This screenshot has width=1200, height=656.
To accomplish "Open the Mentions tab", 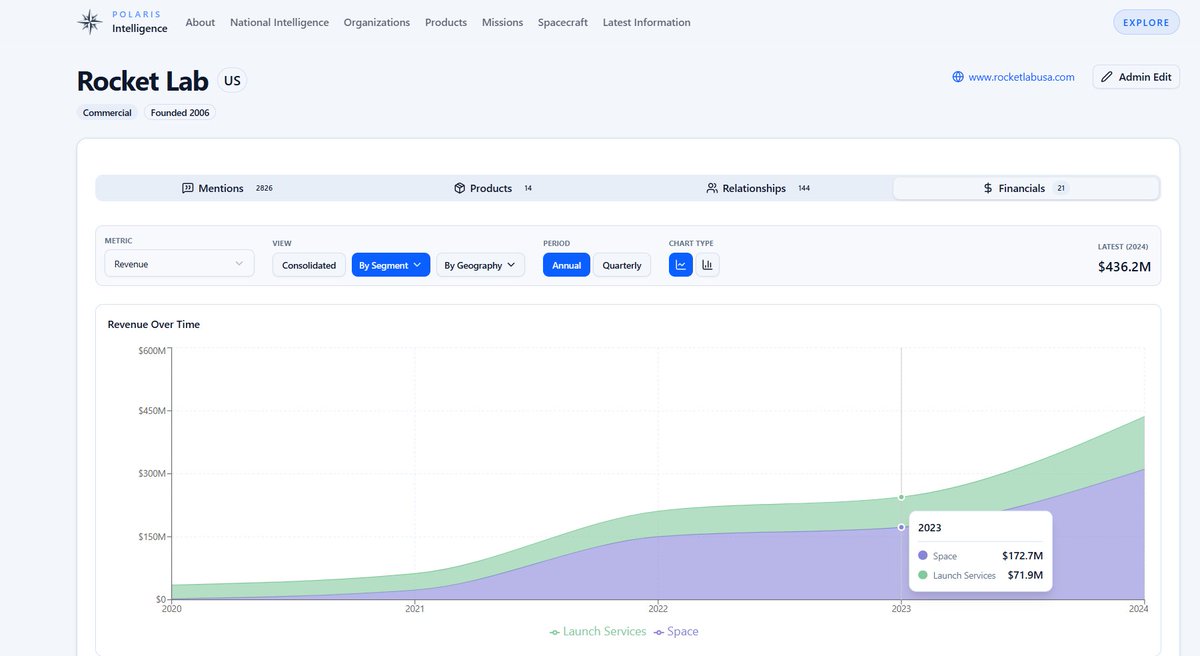I will pos(229,188).
